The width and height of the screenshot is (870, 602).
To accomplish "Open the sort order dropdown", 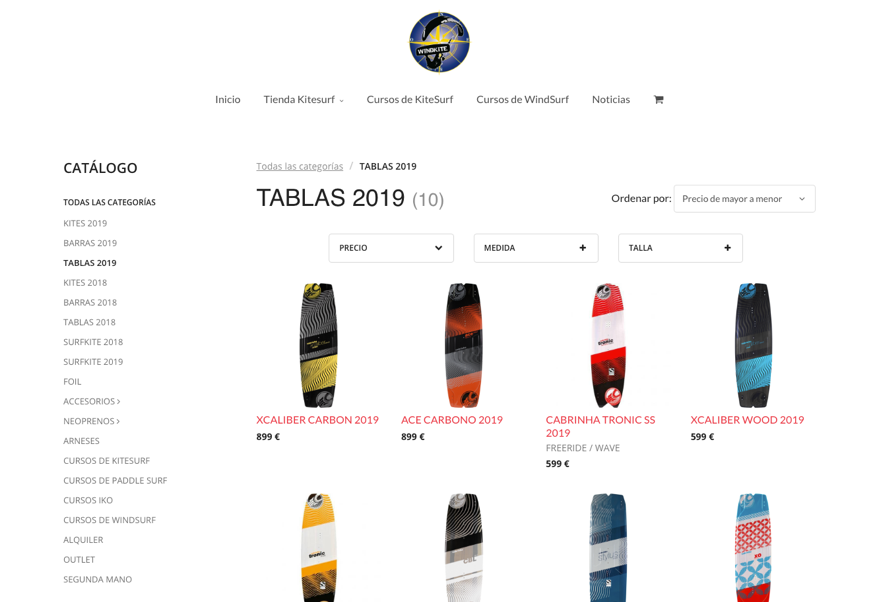I will tap(745, 199).
